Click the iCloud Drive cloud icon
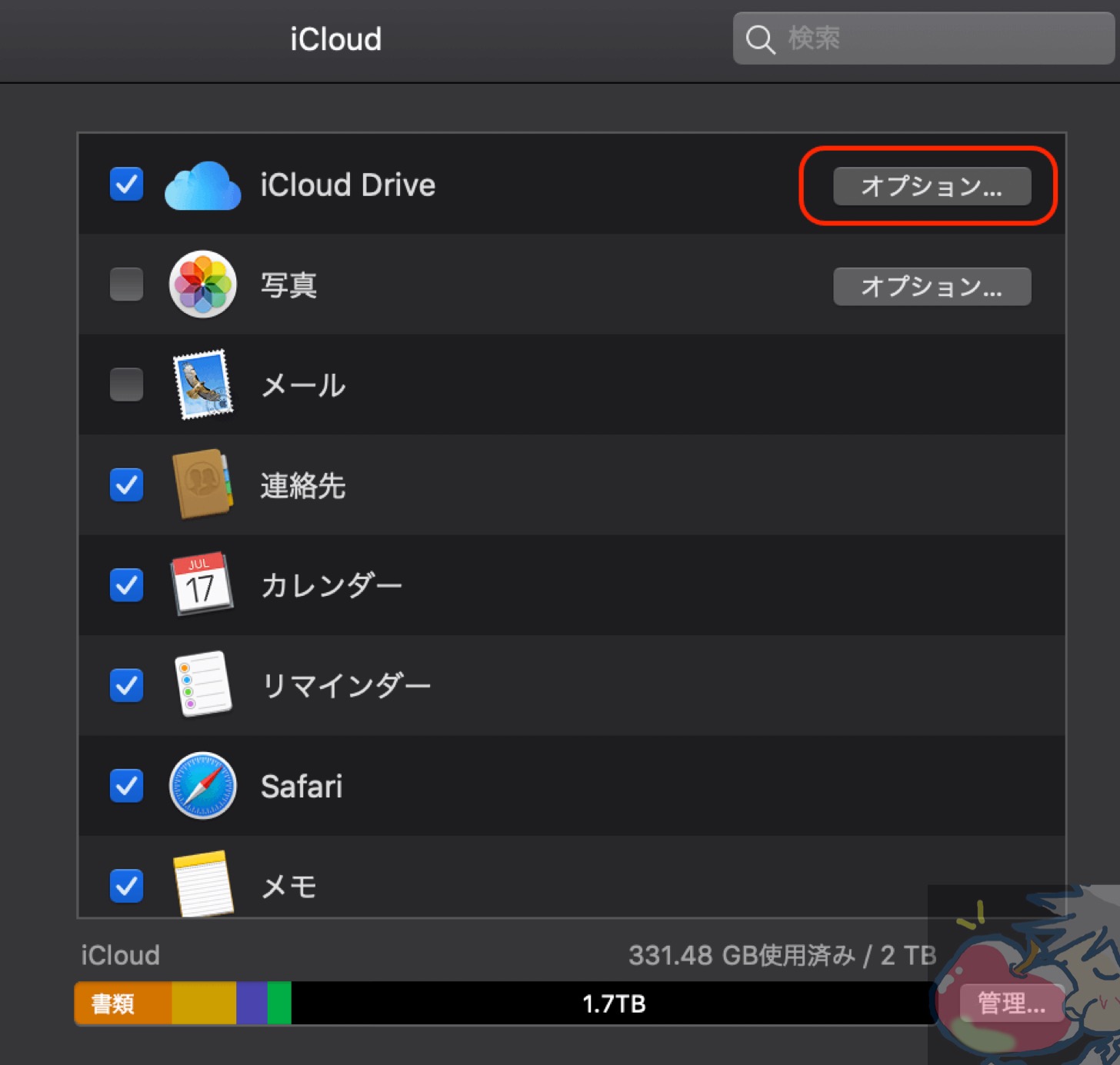 [202, 185]
